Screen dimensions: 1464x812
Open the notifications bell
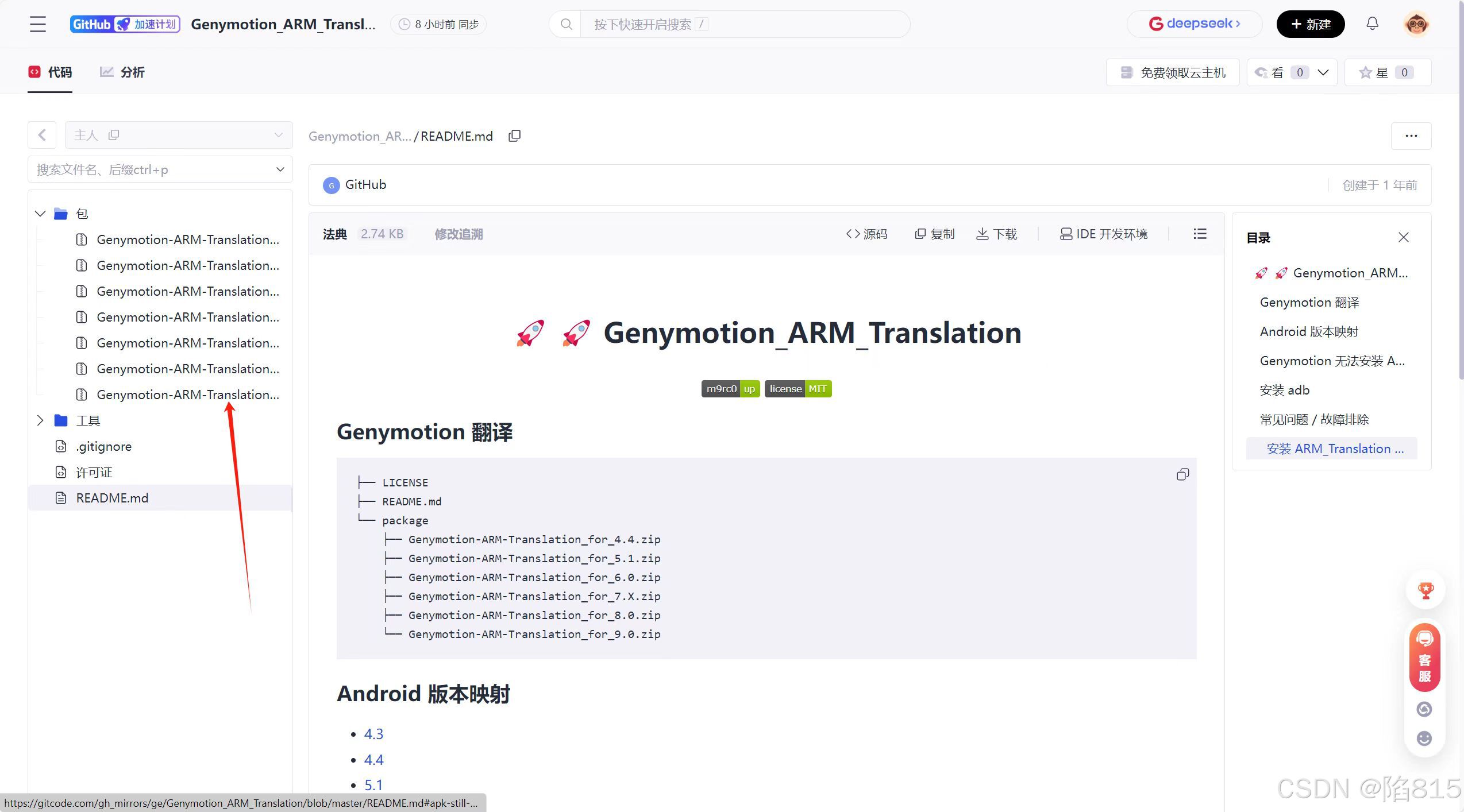[1372, 24]
